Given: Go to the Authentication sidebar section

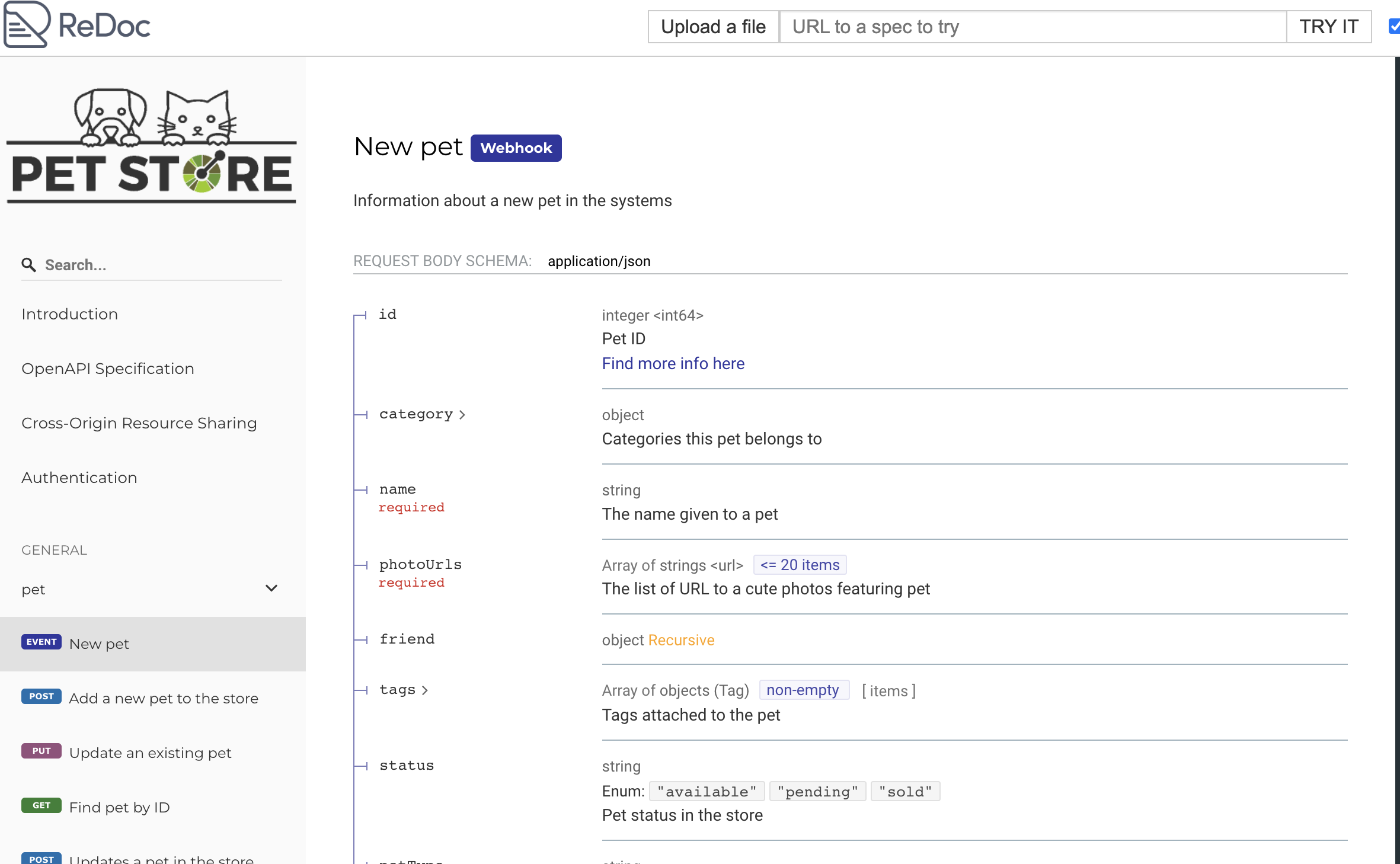Looking at the screenshot, I should (x=79, y=478).
